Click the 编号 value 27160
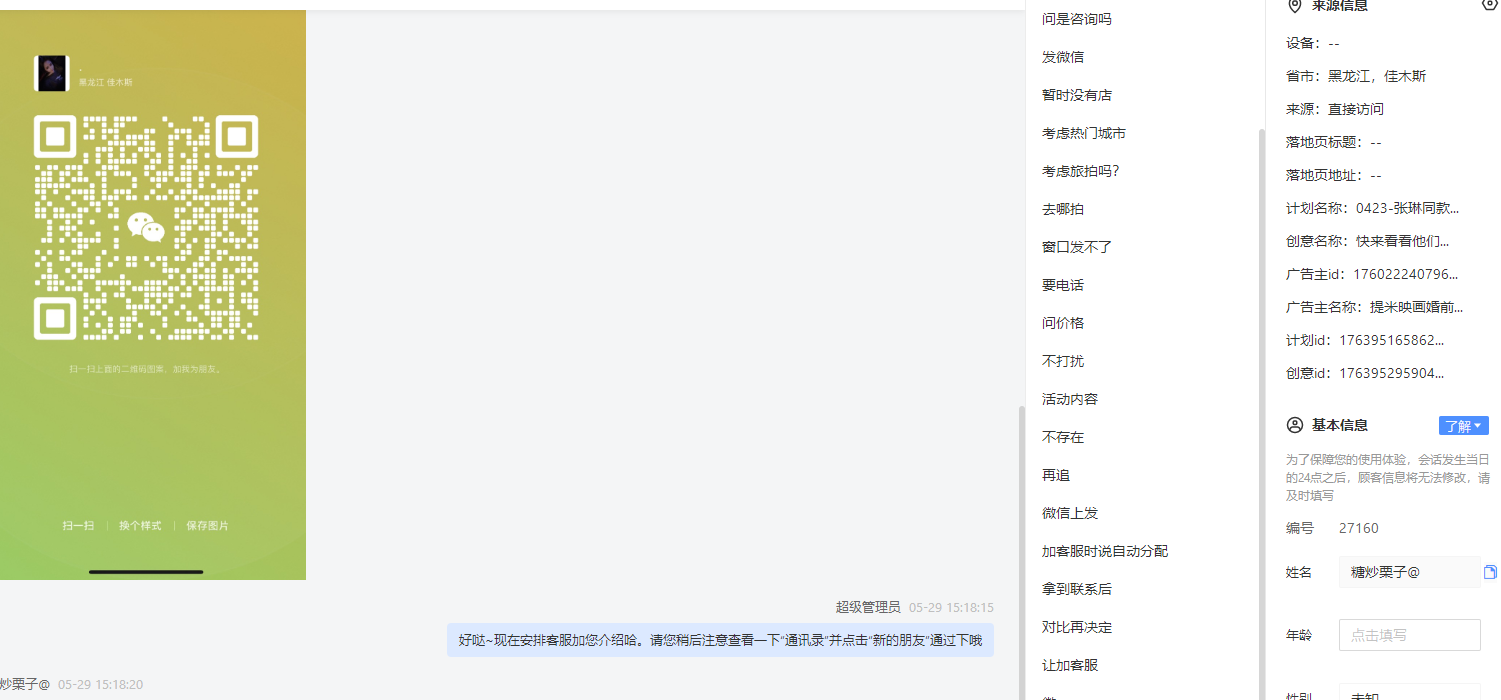The height and width of the screenshot is (700, 1501). (x=1359, y=528)
